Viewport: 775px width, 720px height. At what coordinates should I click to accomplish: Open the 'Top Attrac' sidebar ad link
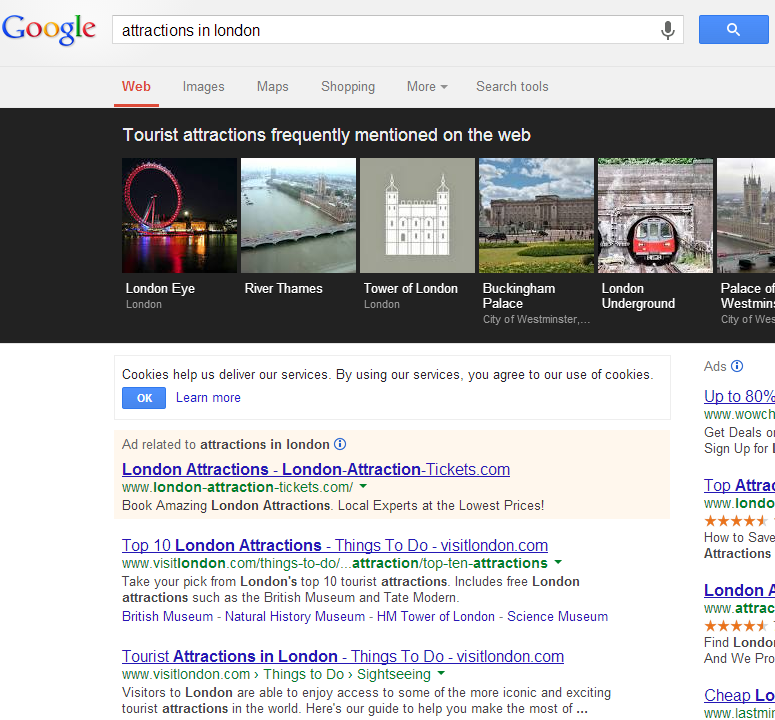click(739, 485)
